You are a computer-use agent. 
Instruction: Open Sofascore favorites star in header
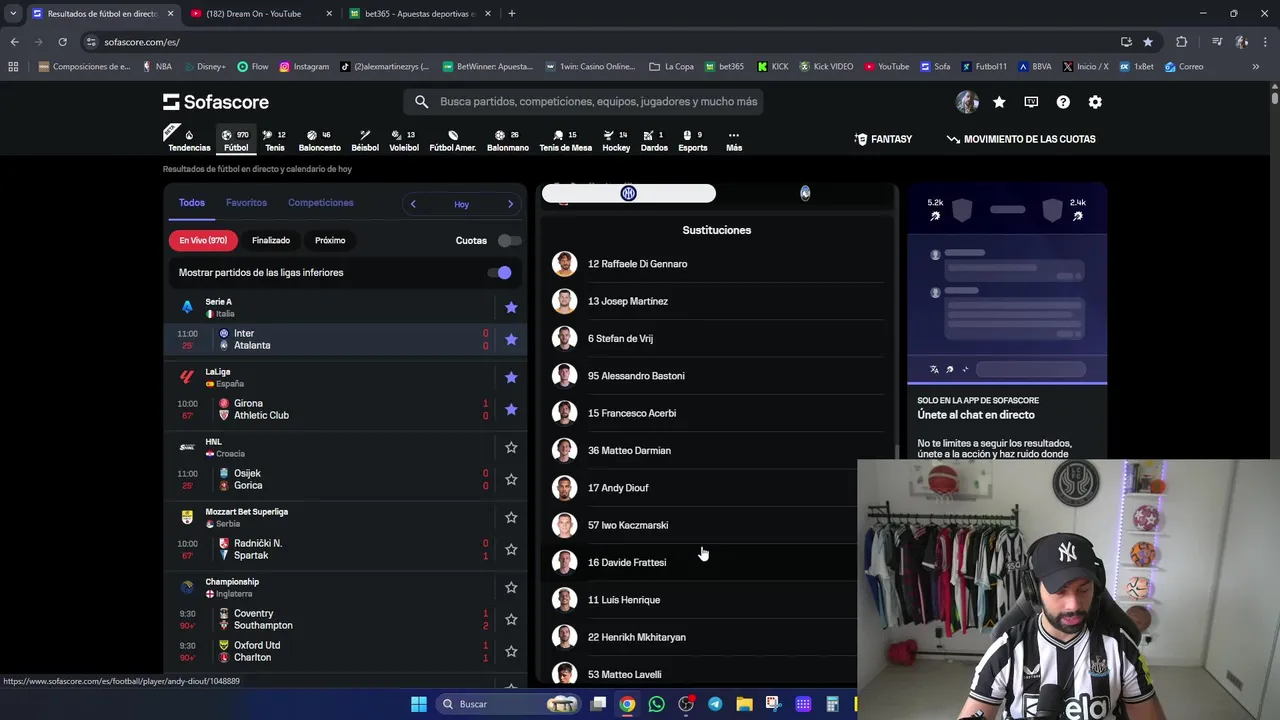[x=999, y=102]
